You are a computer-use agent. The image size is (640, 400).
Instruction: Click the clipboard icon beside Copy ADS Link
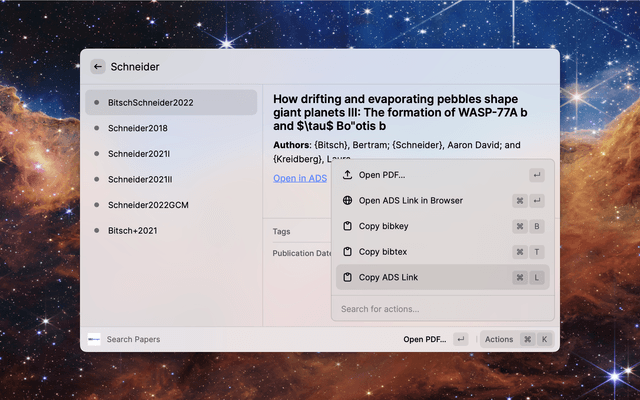(x=347, y=277)
